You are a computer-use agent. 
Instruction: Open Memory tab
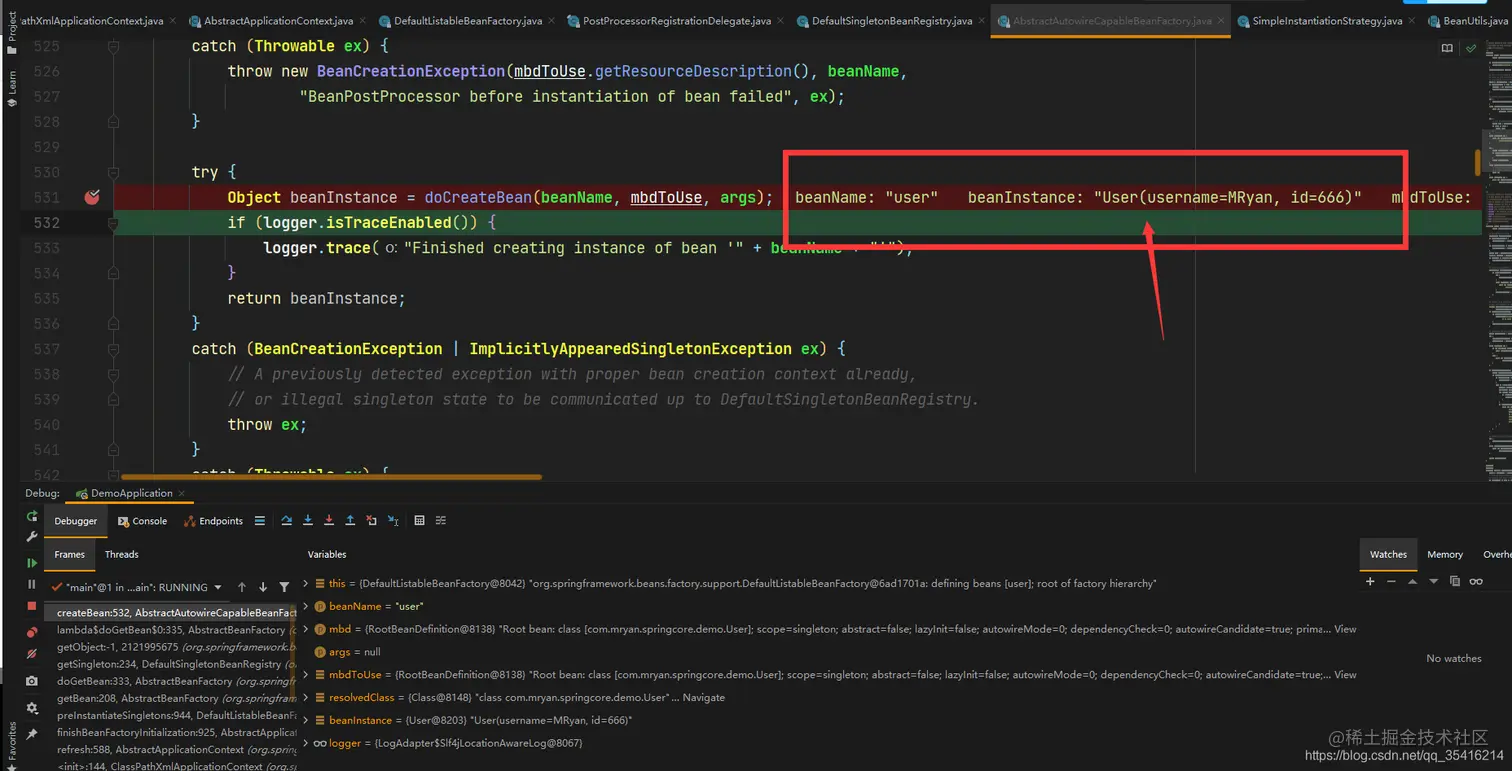(1444, 554)
